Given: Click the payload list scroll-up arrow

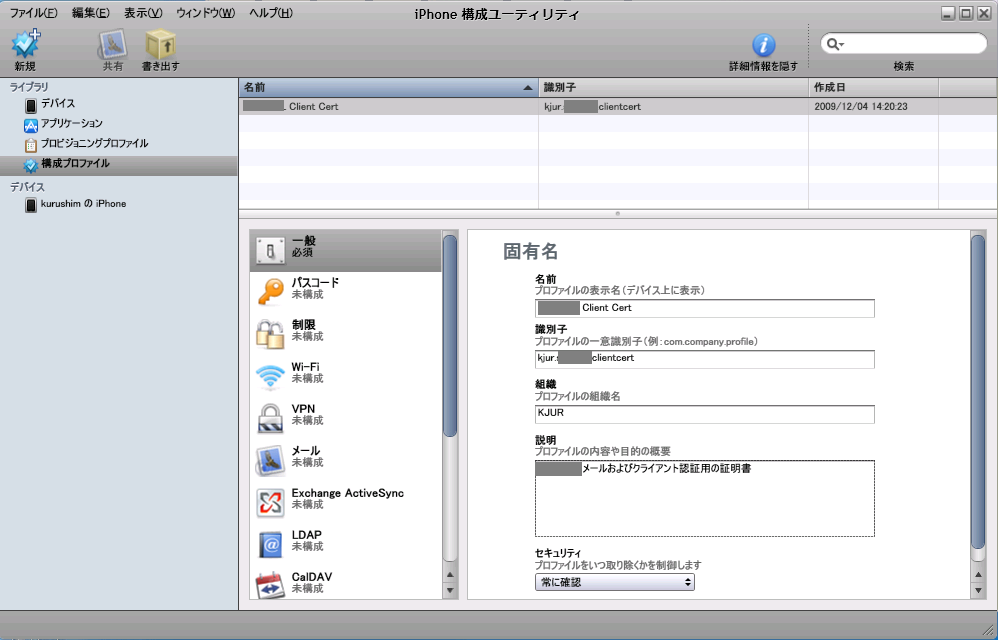Looking at the screenshot, I should click(450, 575).
